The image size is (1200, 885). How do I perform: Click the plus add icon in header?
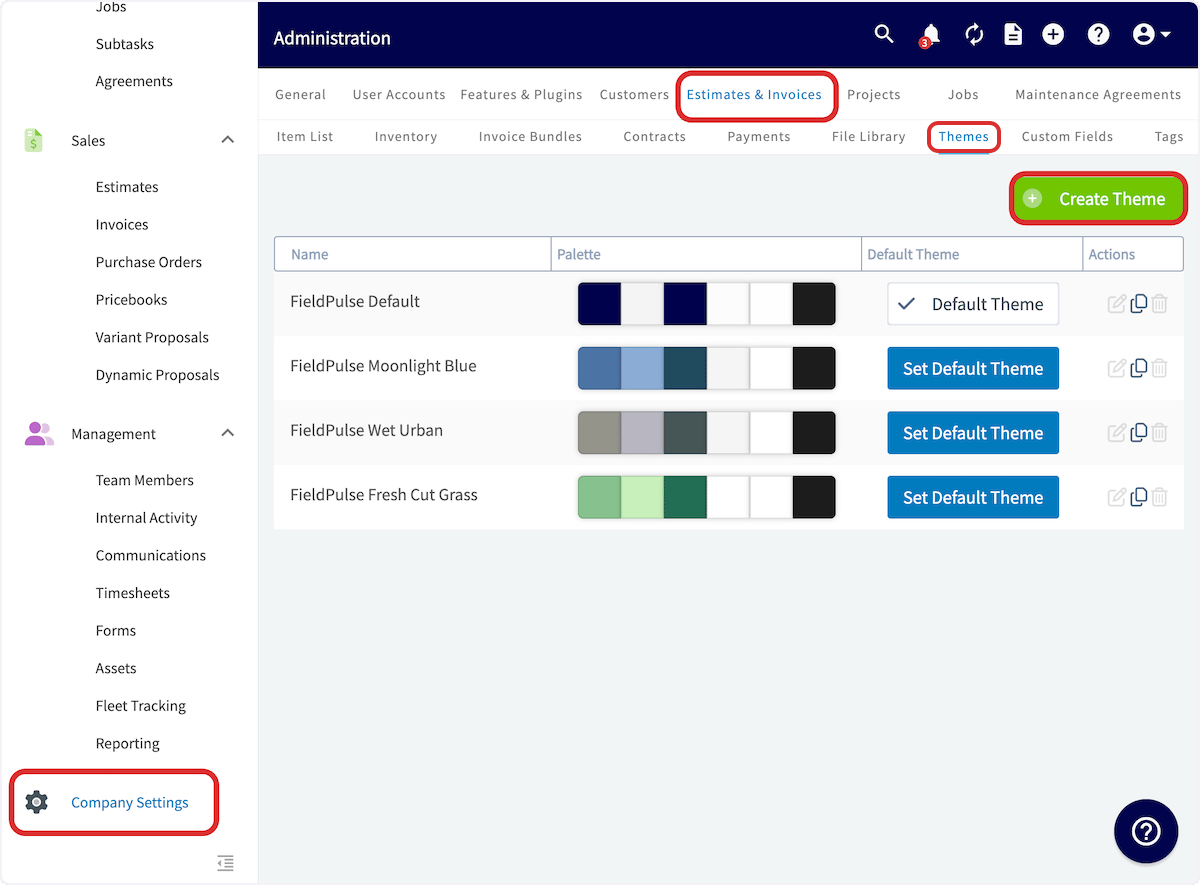tap(1053, 35)
